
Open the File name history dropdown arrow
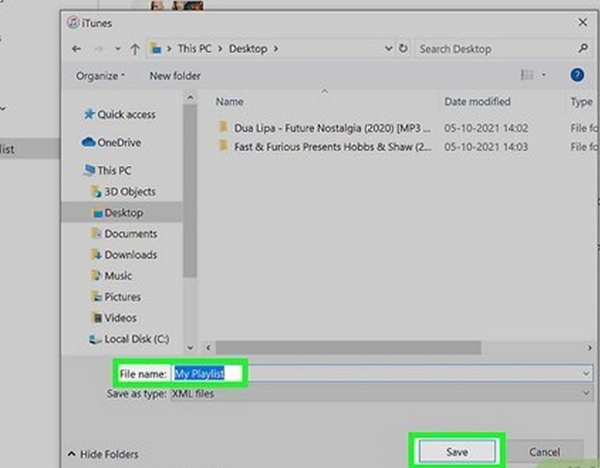(x=586, y=373)
